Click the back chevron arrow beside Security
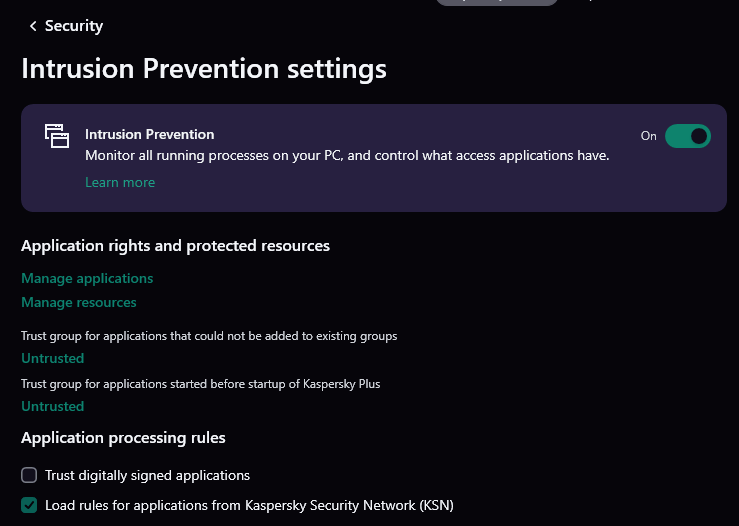Viewport: 739px width, 526px height. click(33, 26)
